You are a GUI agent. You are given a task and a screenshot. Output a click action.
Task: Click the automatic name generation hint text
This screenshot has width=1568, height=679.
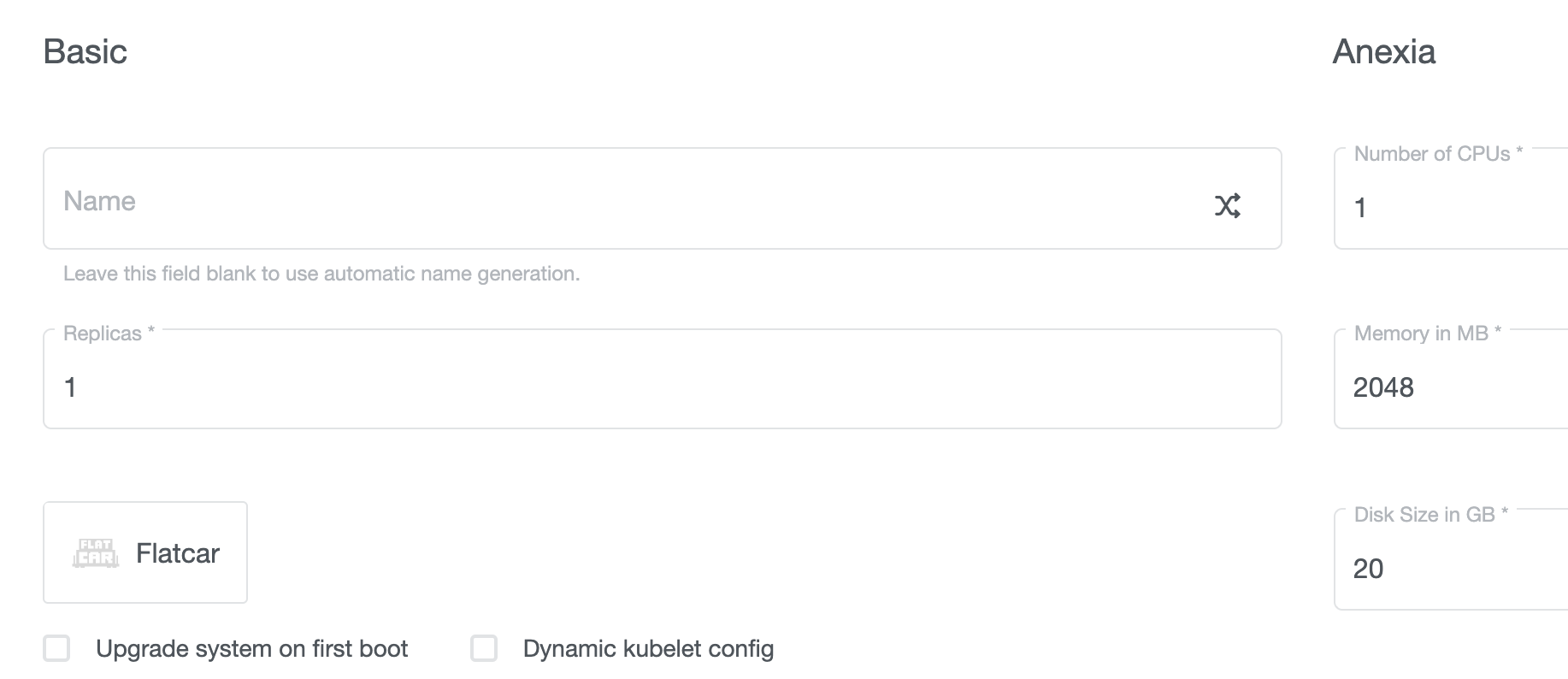pyautogui.click(x=322, y=274)
